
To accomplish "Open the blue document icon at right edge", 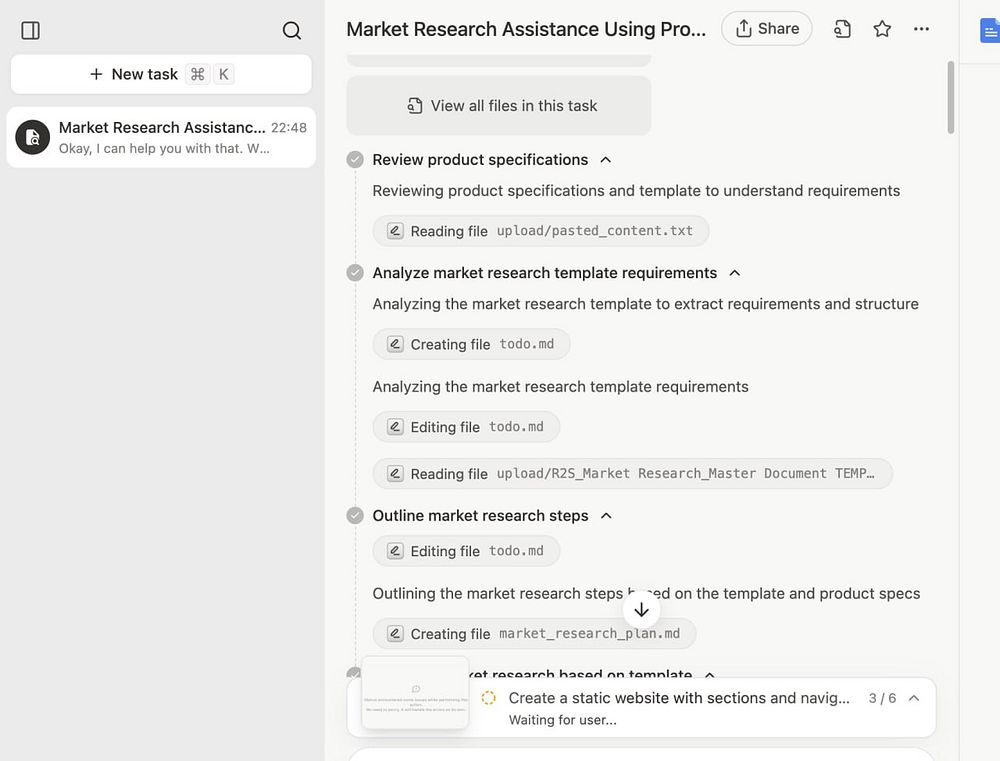I will (x=989, y=31).
